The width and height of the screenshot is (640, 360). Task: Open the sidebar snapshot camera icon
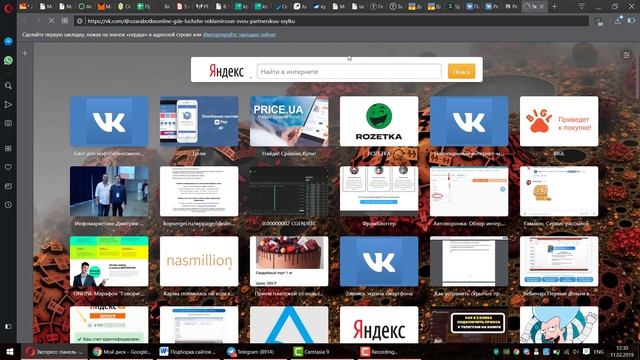pos(8,123)
